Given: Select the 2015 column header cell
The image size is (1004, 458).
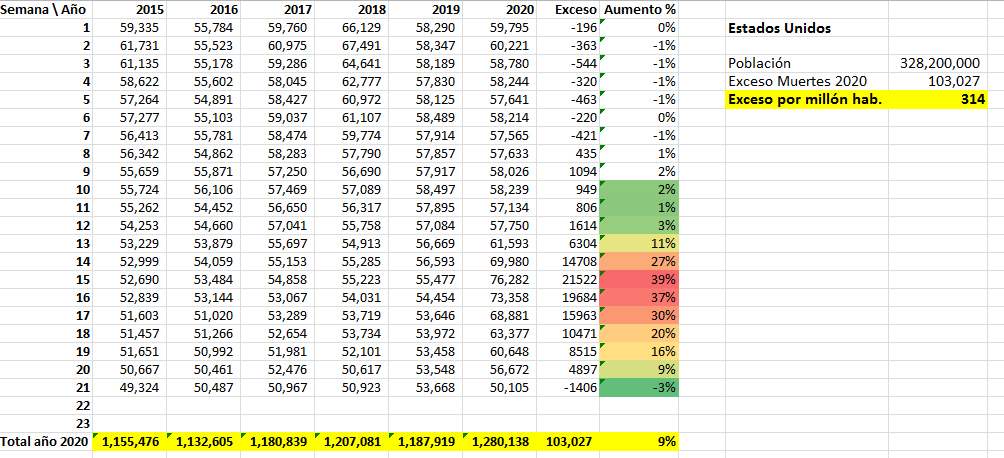Looking at the screenshot, I should pos(129,10).
